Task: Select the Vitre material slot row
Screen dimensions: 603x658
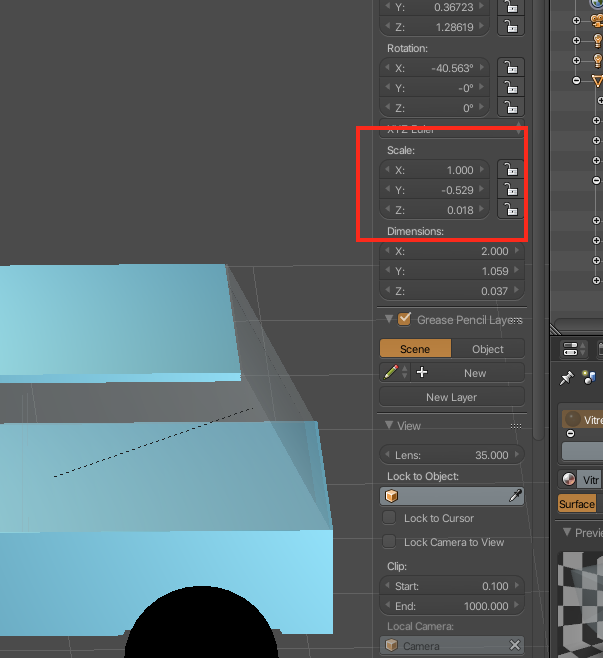Action: tap(582, 419)
